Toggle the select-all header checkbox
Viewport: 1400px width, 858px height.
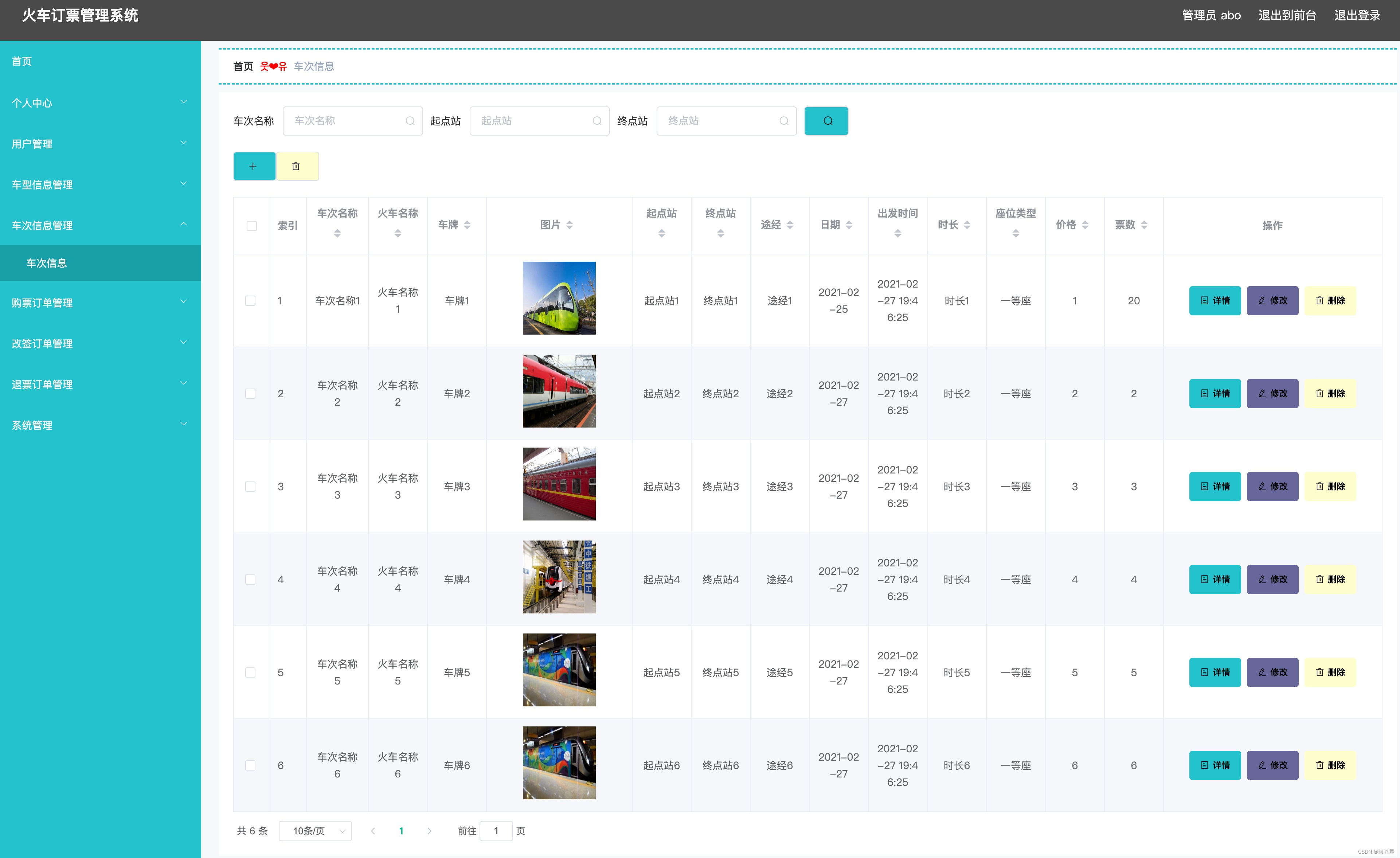point(251,226)
